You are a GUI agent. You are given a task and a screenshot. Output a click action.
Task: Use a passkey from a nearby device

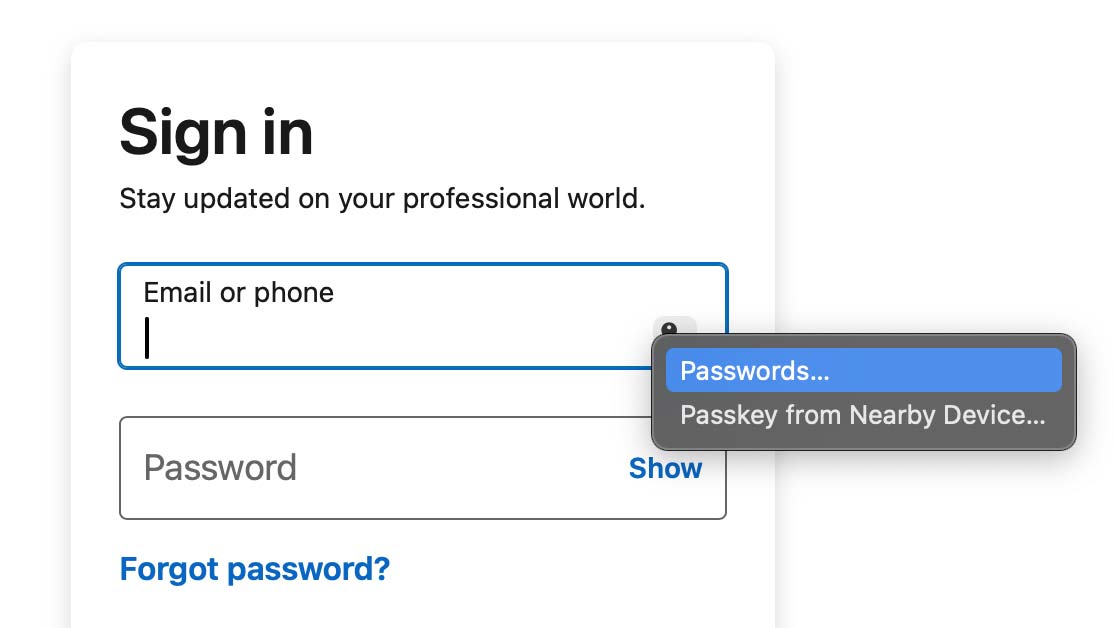coord(863,414)
